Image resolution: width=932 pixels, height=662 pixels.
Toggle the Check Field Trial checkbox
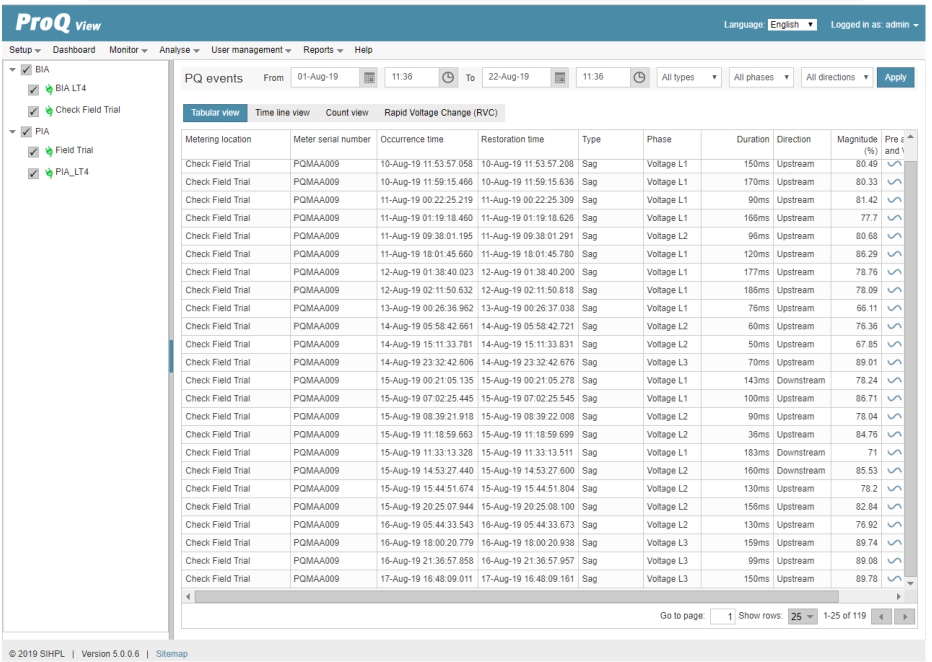pos(33,111)
